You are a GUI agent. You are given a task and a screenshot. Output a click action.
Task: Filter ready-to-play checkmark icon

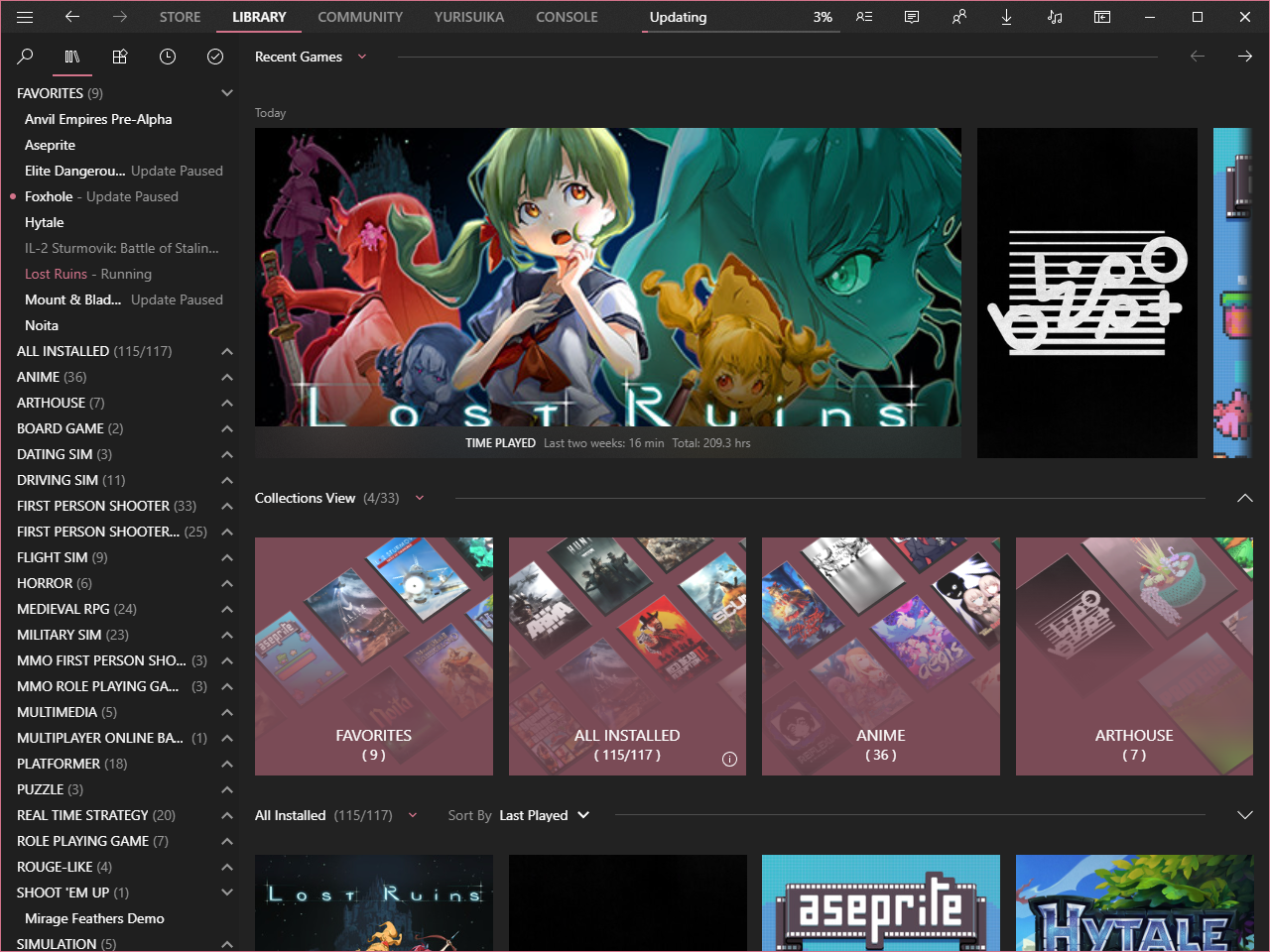pyautogui.click(x=215, y=57)
